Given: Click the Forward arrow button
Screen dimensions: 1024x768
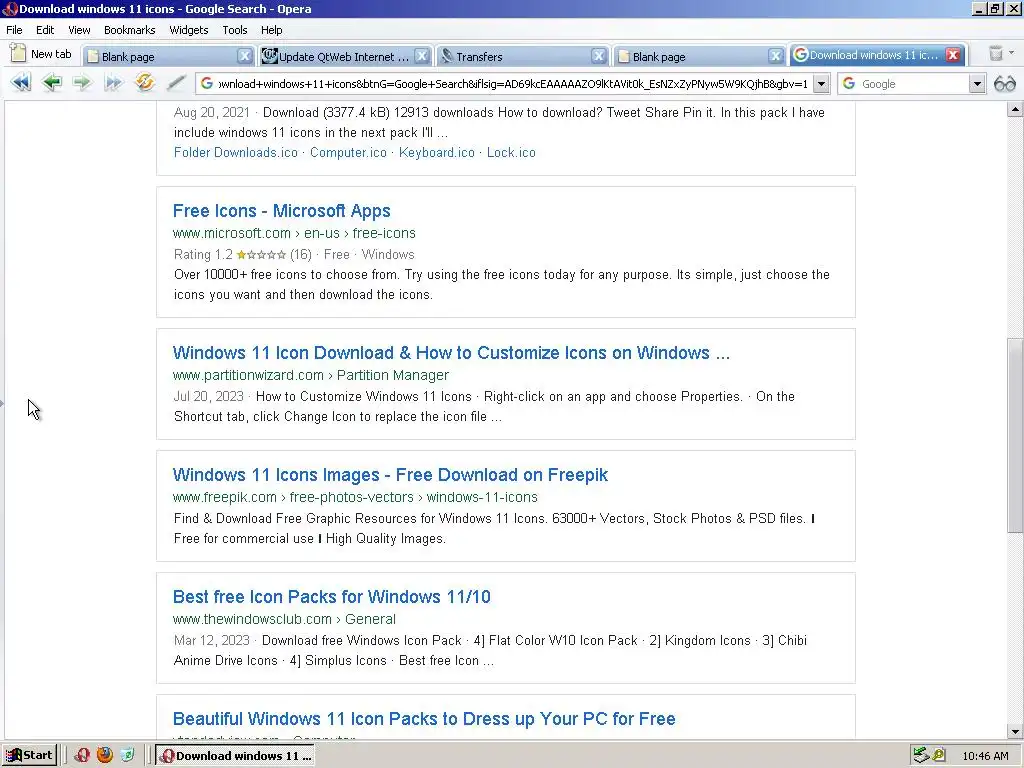Looking at the screenshot, I should tap(82, 83).
